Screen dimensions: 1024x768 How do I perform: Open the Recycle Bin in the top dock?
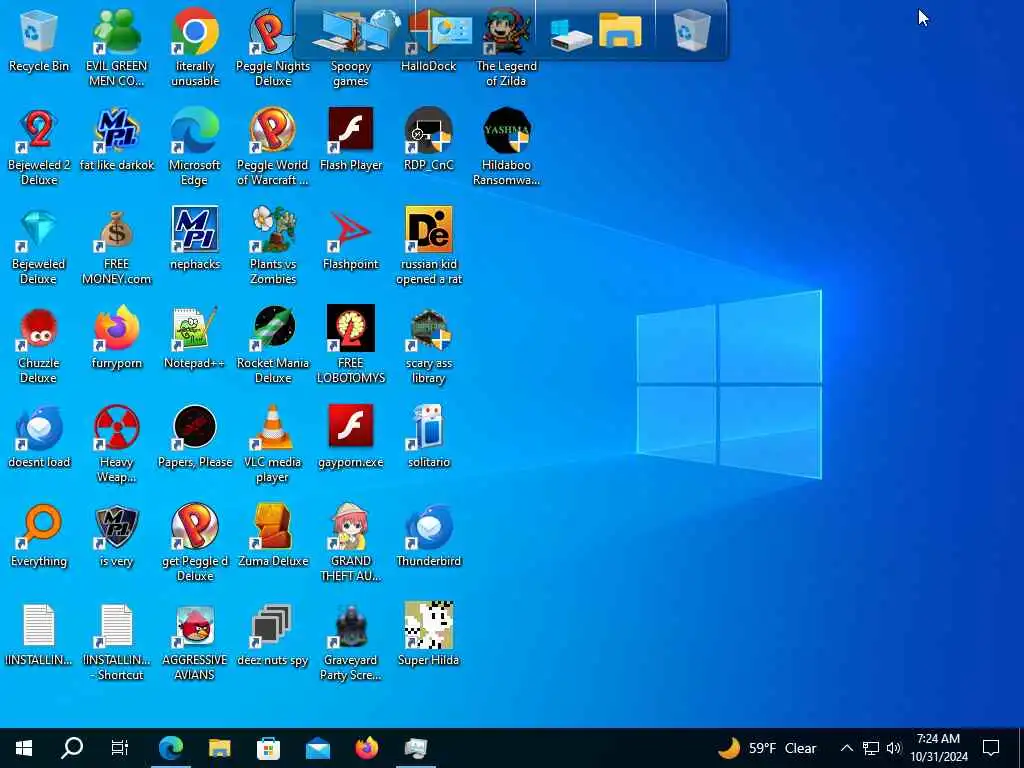pos(691,31)
